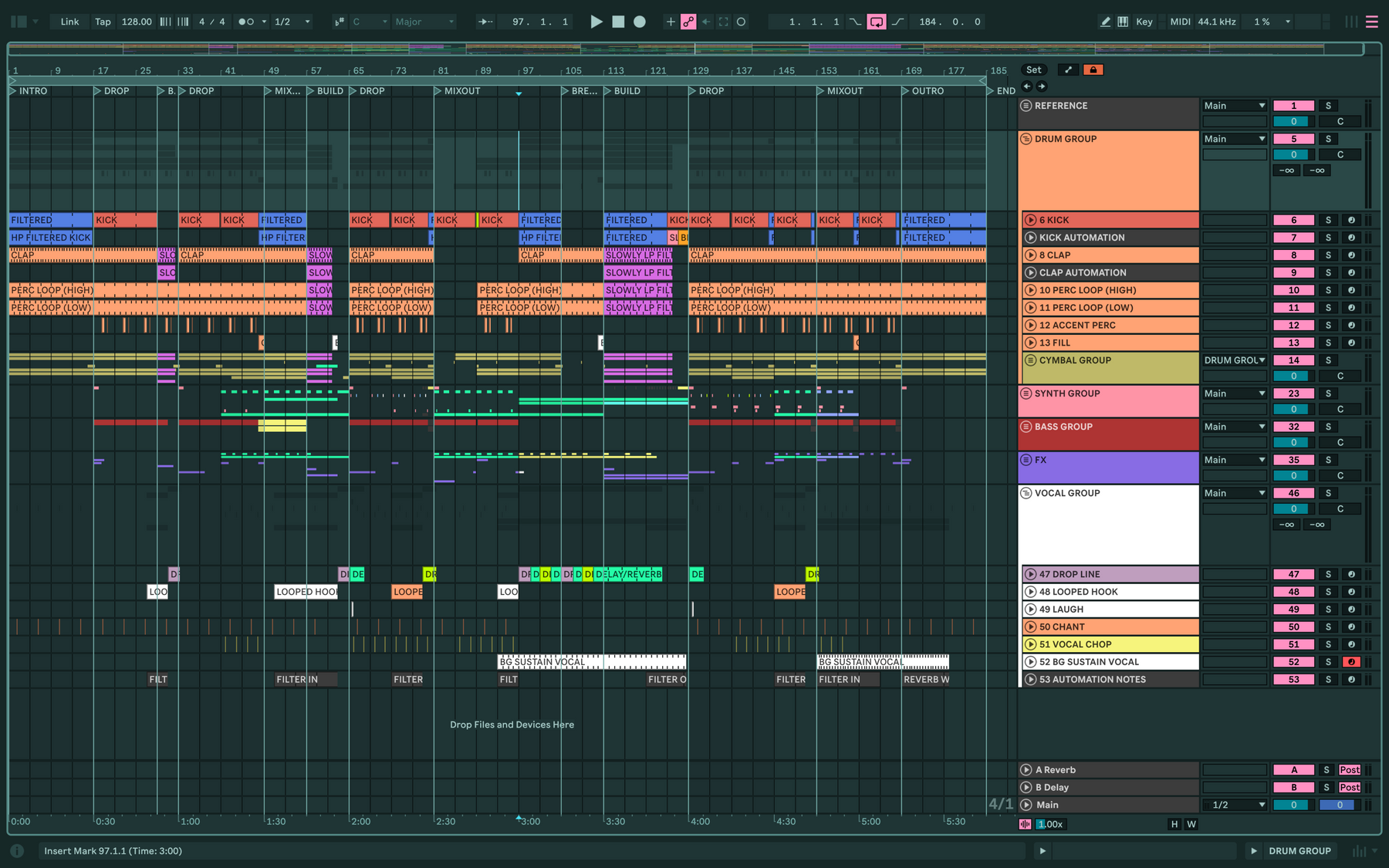Click the Link button
The height and width of the screenshot is (868, 1389).
pyautogui.click(x=69, y=22)
